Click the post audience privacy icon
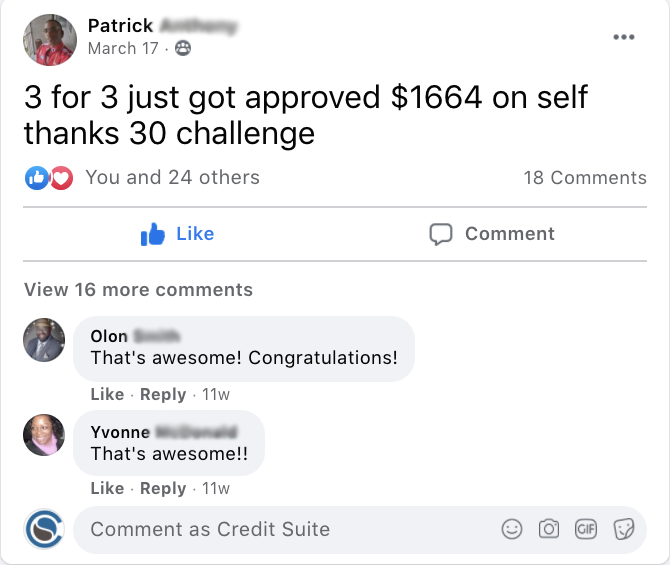The height and width of the screenshot is (565, 670). [183, 48]
